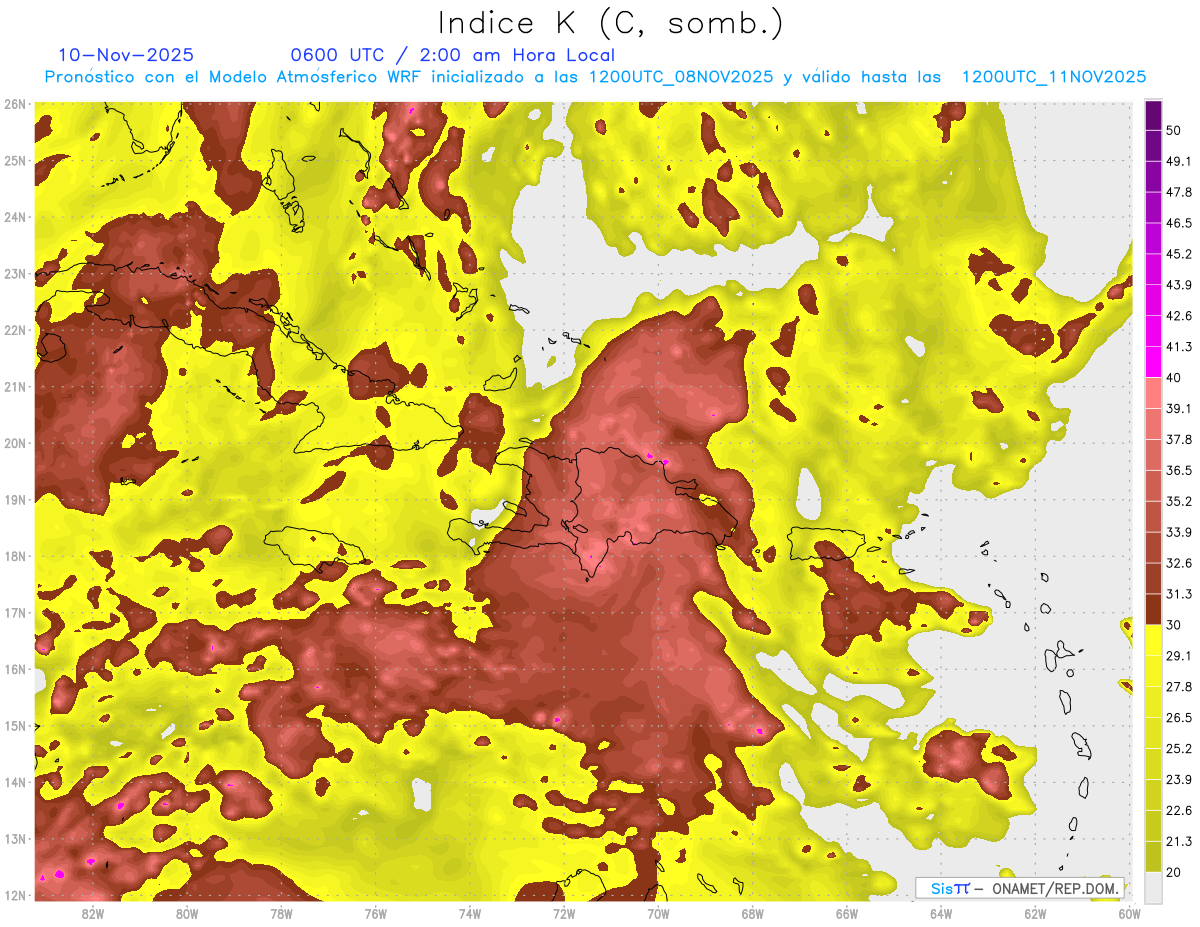Pick the 72W longitude label
Screen dimensions: 1200x927
coord(564,913)
